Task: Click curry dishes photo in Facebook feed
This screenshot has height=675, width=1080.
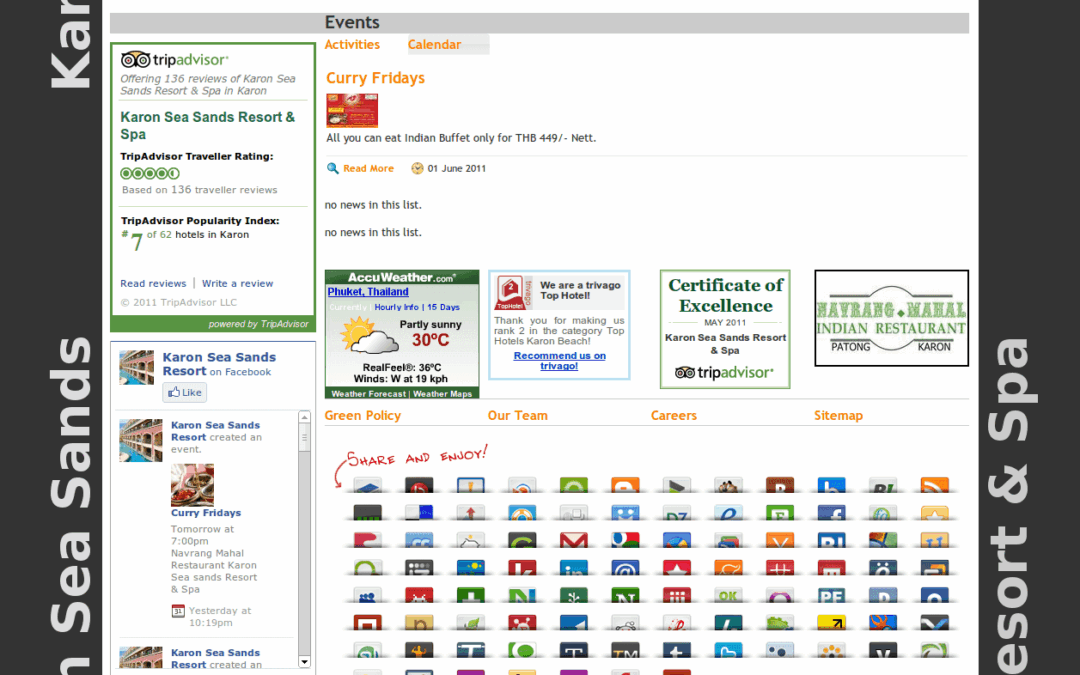Action: click(192, 485)
